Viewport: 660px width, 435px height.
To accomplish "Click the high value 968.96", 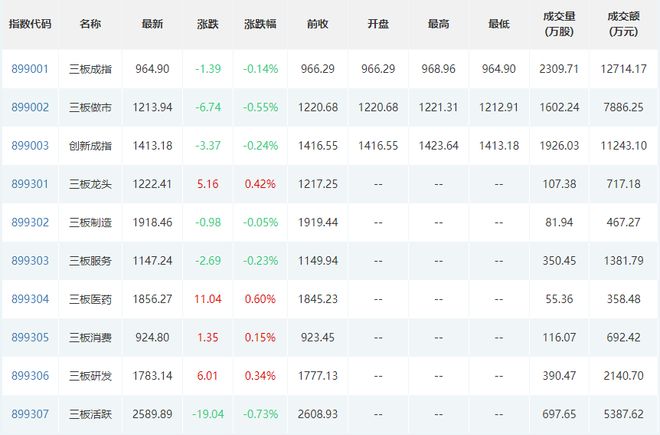I will [x=438, y=69].
